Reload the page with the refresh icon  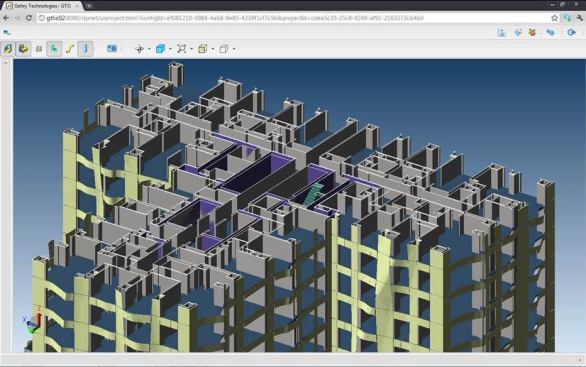[x=28, y=18]
